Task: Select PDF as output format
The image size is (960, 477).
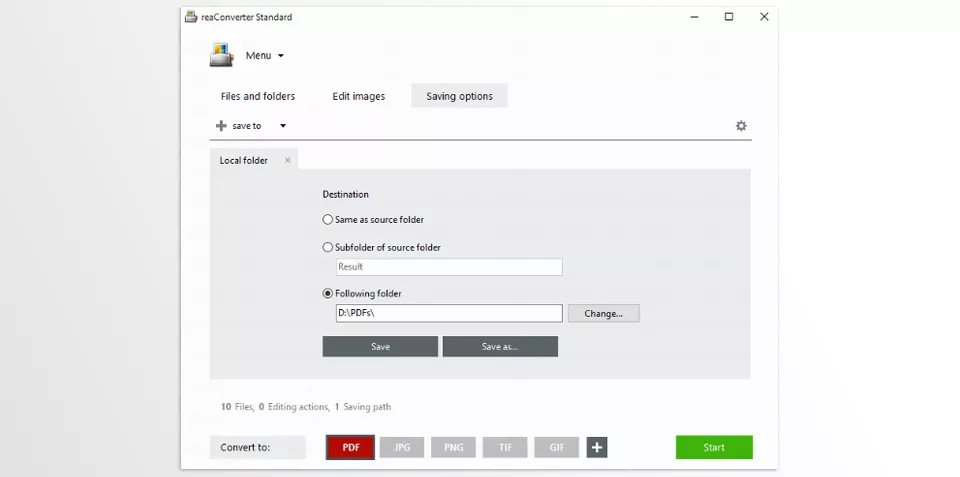Action: pos(351,447)
